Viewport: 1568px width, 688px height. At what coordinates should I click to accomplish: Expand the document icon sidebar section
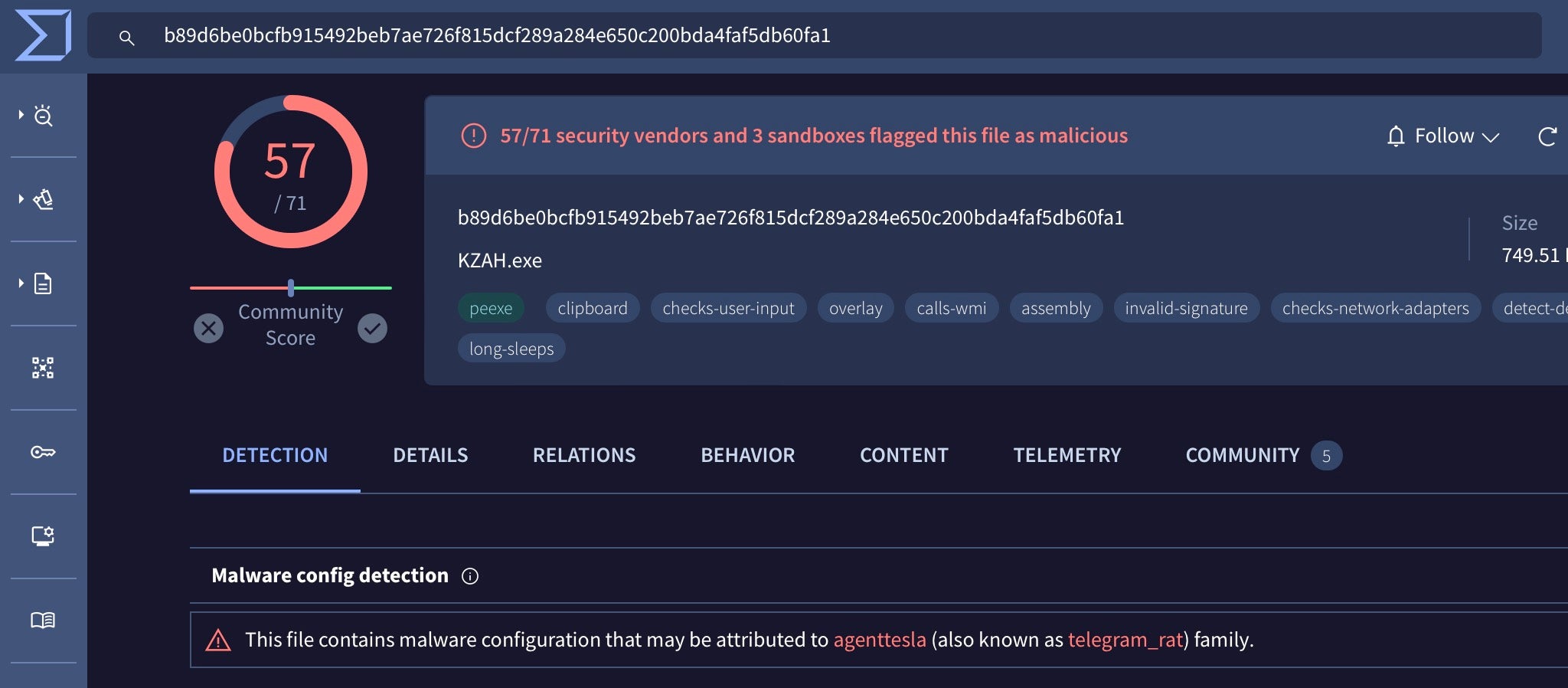(x=21, y=283)
